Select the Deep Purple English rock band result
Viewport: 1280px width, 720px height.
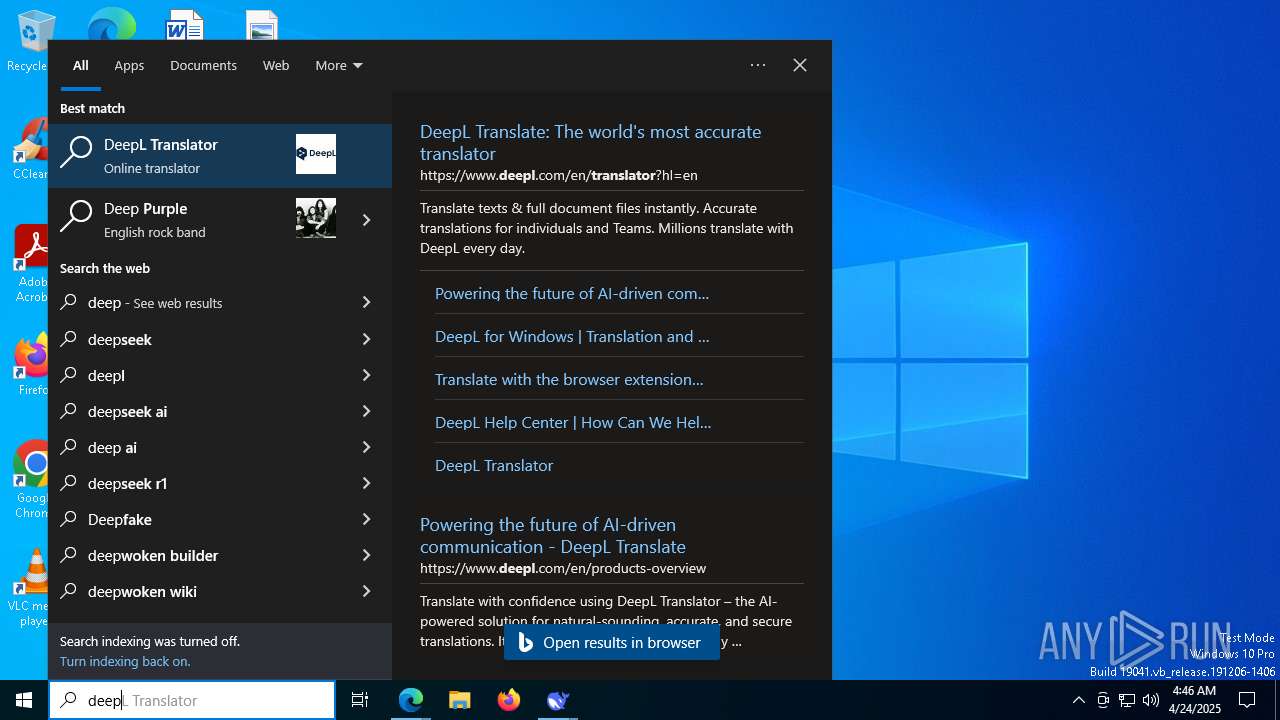pos(194,220)
